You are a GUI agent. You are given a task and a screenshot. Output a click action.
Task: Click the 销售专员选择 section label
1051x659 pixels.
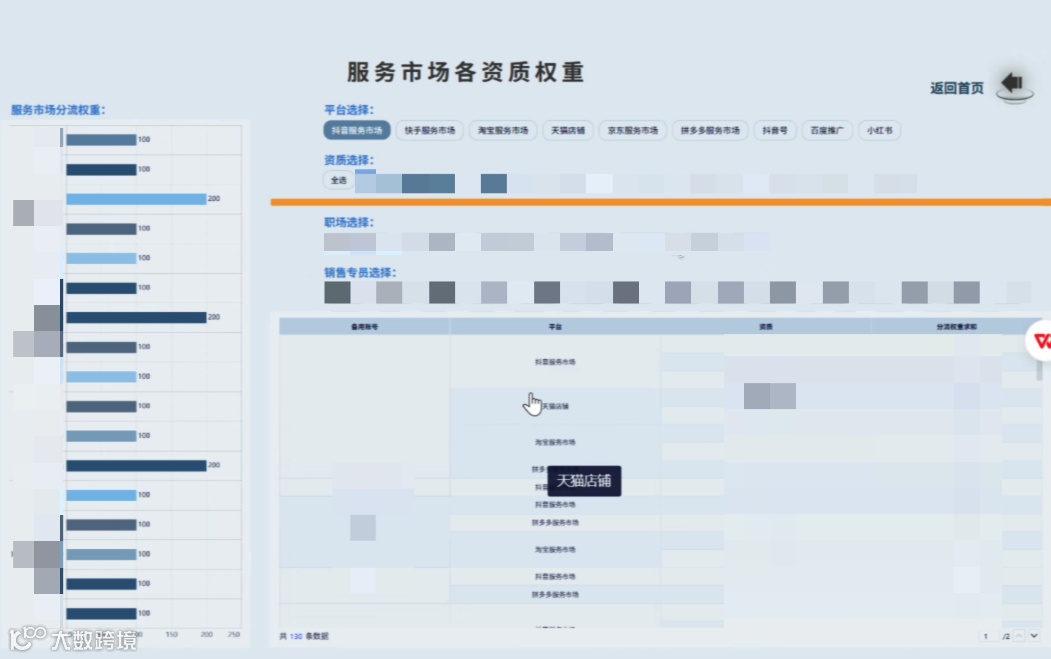360,272
